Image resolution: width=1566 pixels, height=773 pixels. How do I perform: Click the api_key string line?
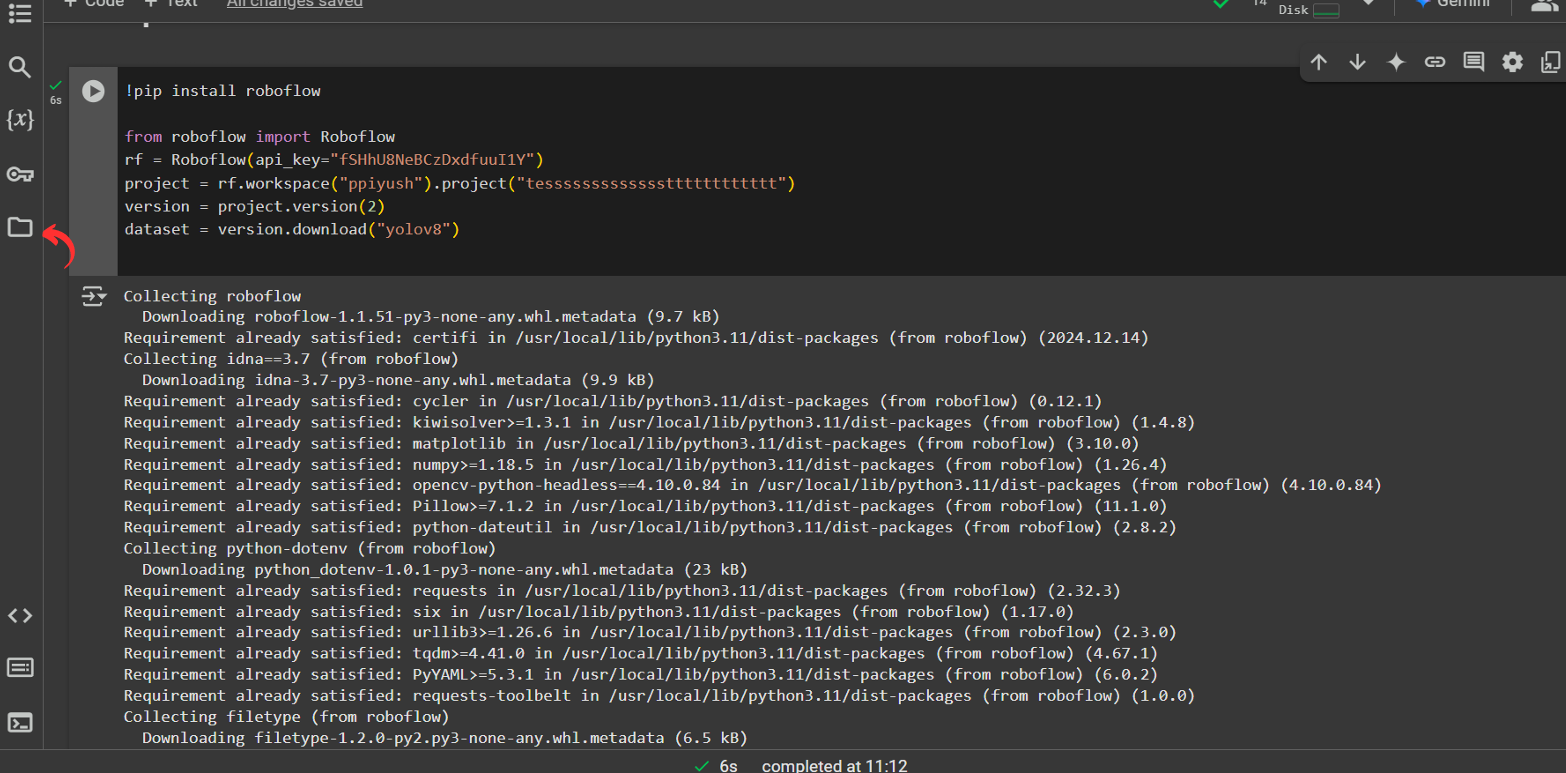(334, 160)
